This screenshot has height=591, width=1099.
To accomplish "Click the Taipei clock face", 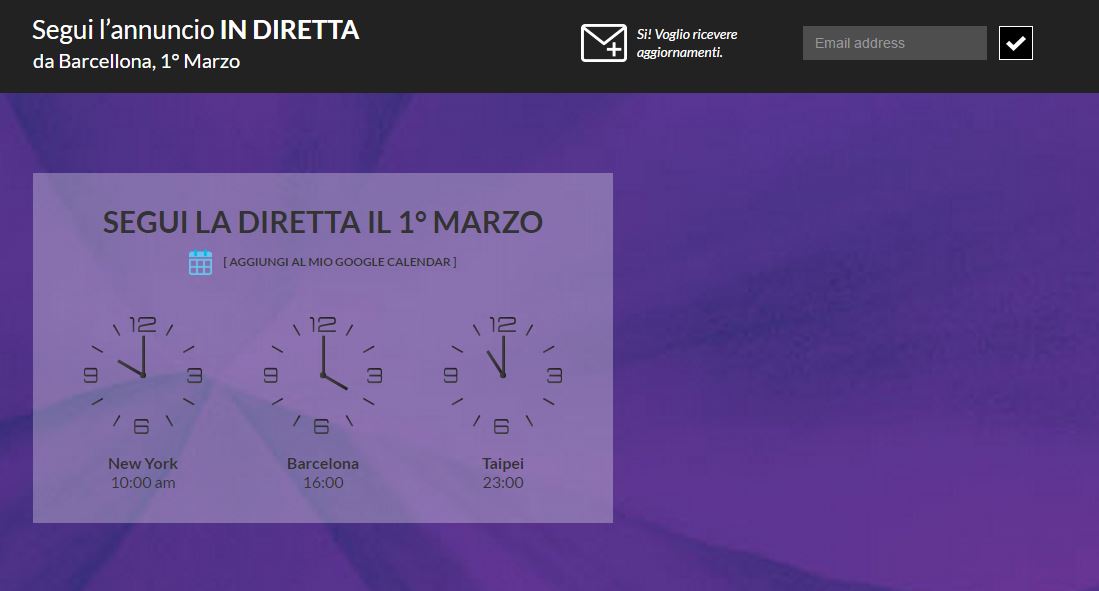I will click(502, 375).
